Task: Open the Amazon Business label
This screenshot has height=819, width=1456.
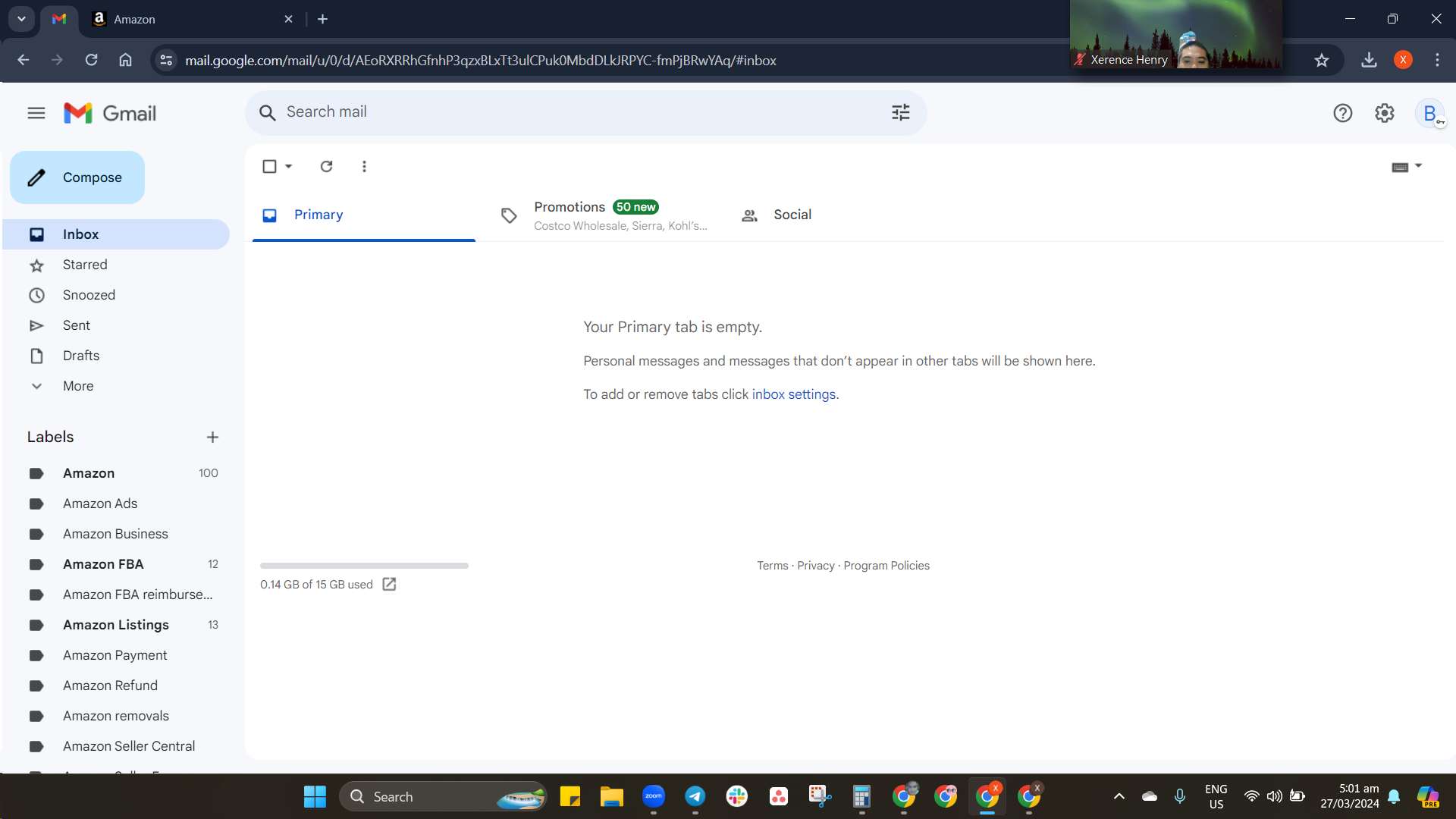Action: point(116,534)
